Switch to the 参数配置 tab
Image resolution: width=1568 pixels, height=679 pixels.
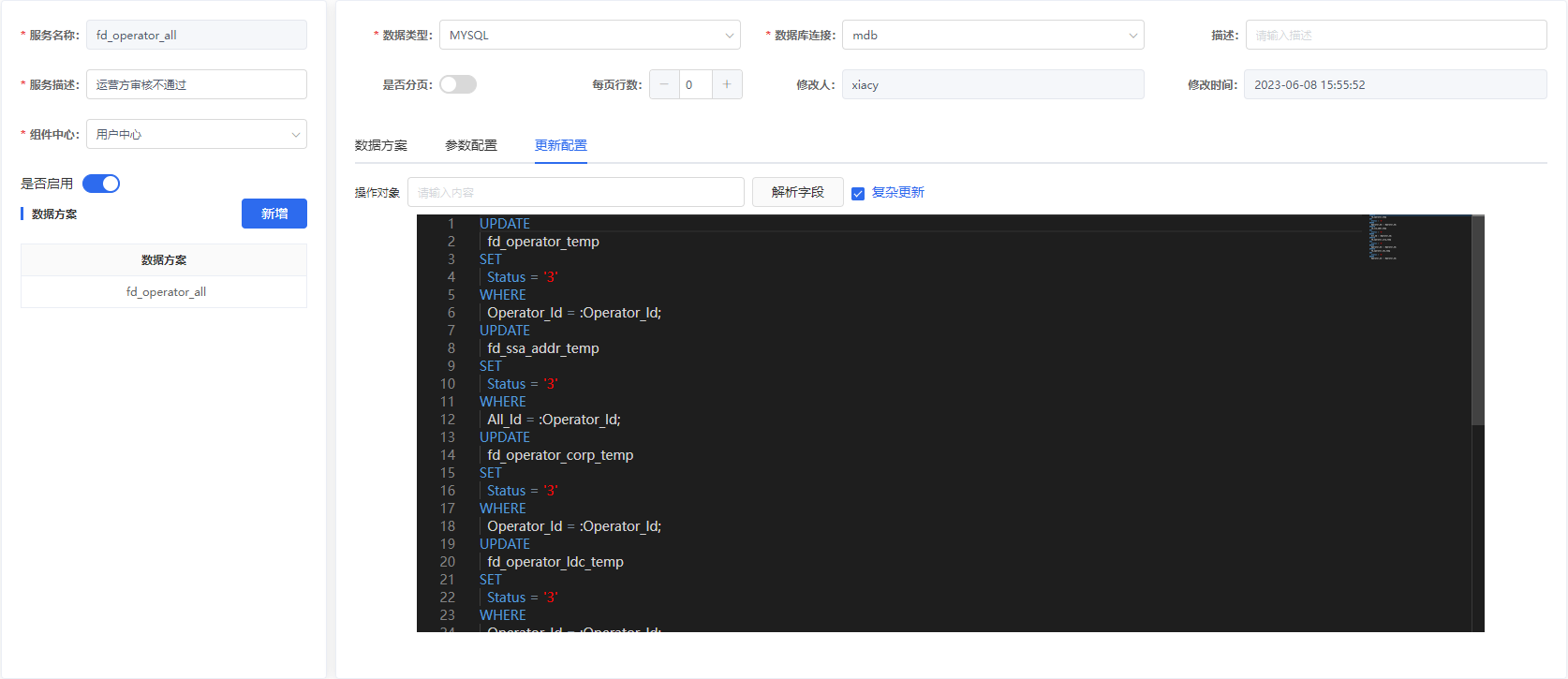point(471,145)
